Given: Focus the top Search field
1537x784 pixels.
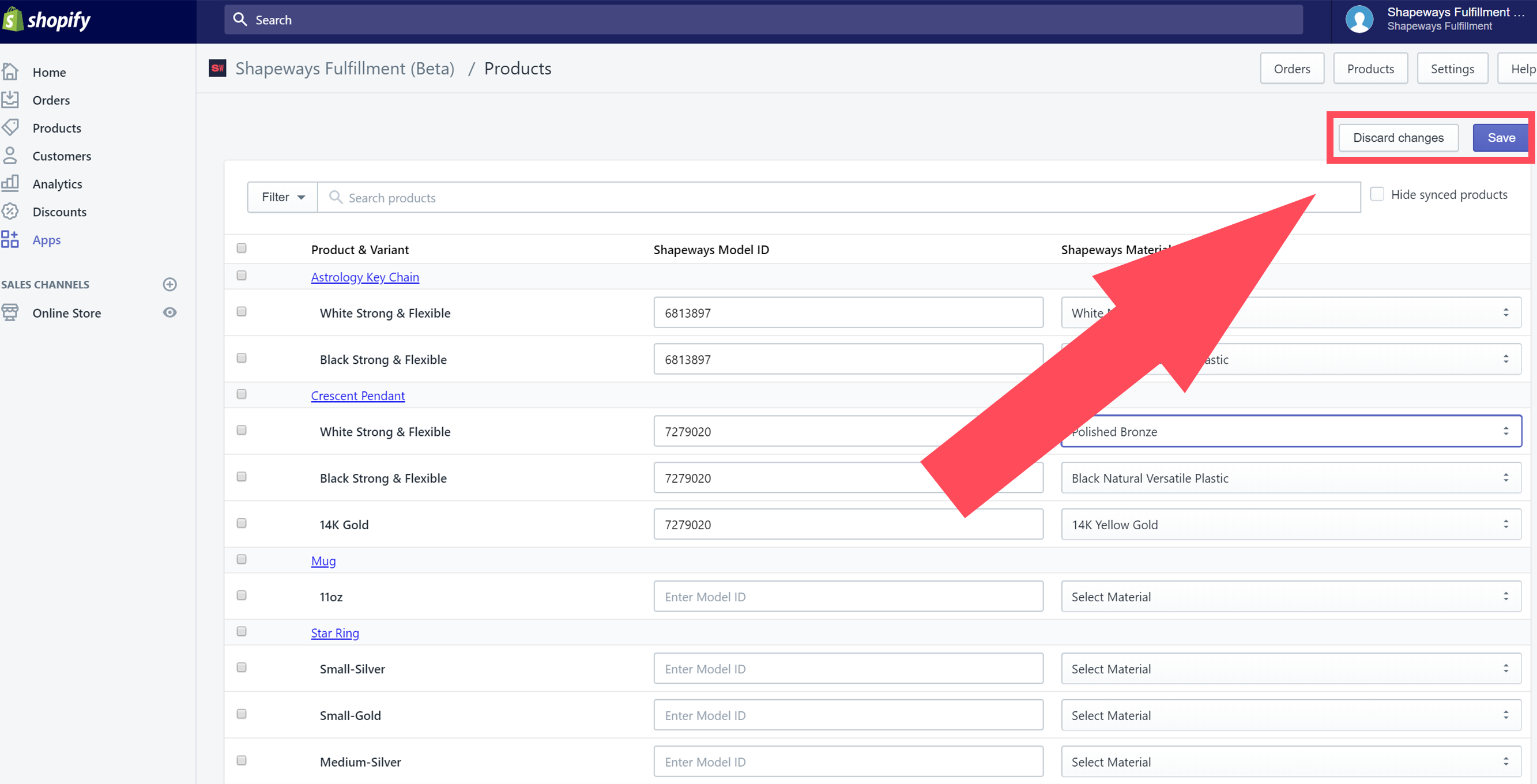Looking at the screenshot, I should coord(763,20).
